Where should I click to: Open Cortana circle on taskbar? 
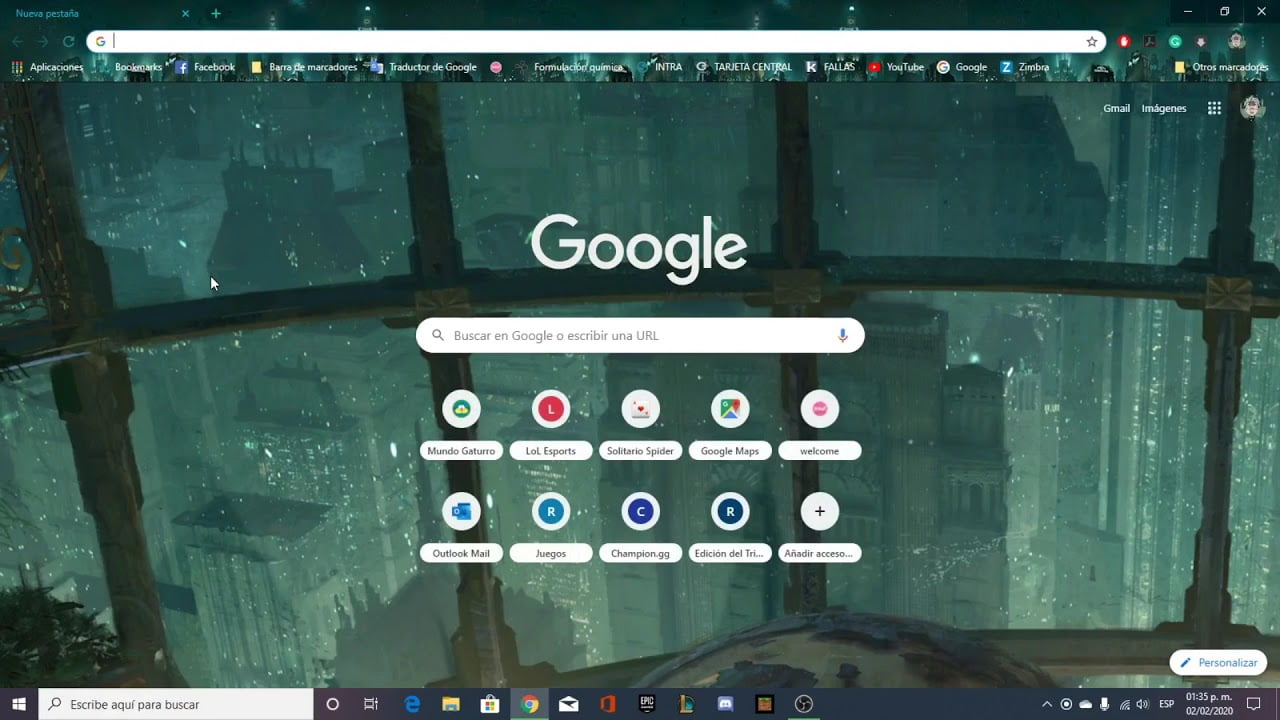point(332,704)
